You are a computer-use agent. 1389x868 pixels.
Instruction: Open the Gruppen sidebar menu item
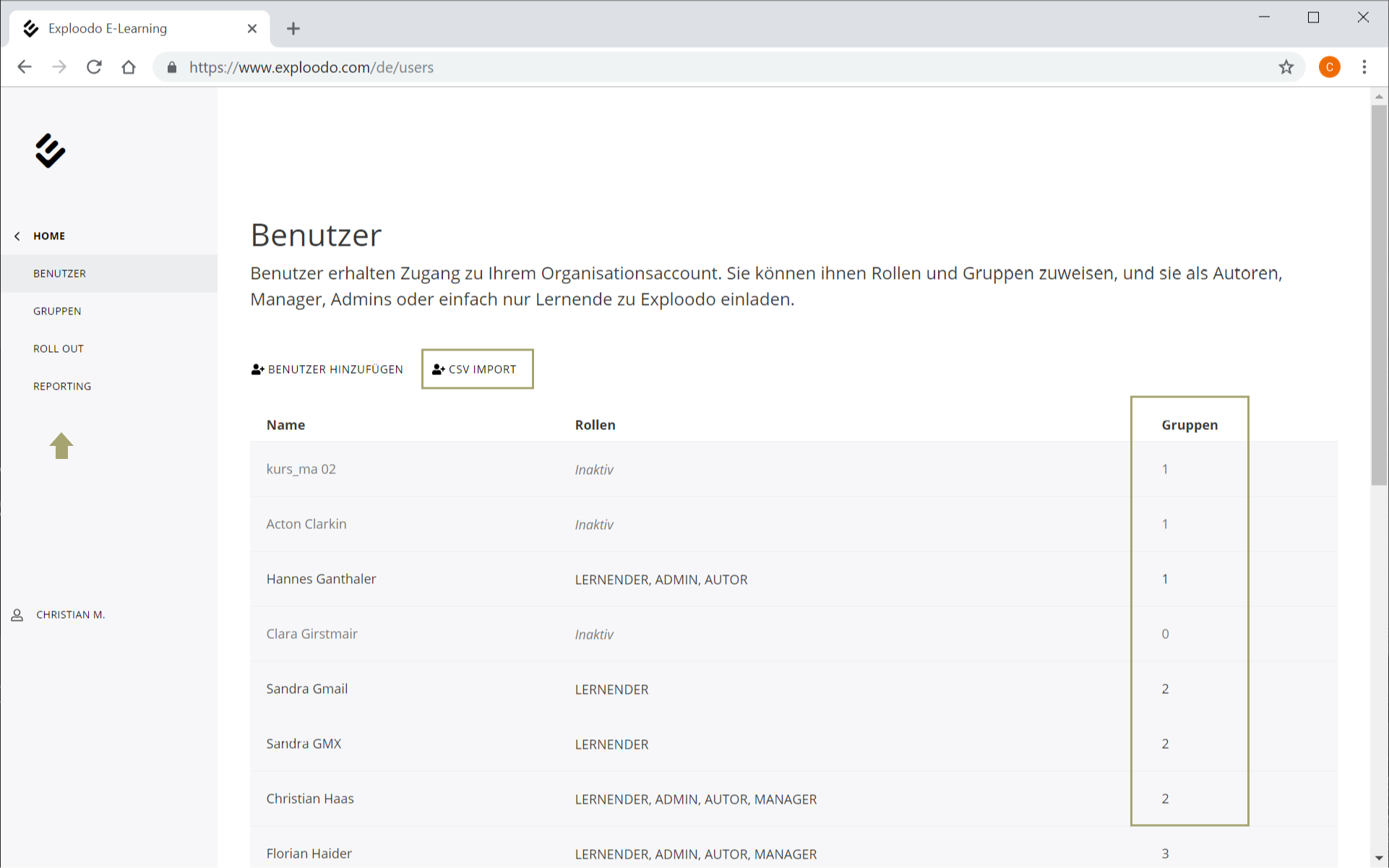57,311
